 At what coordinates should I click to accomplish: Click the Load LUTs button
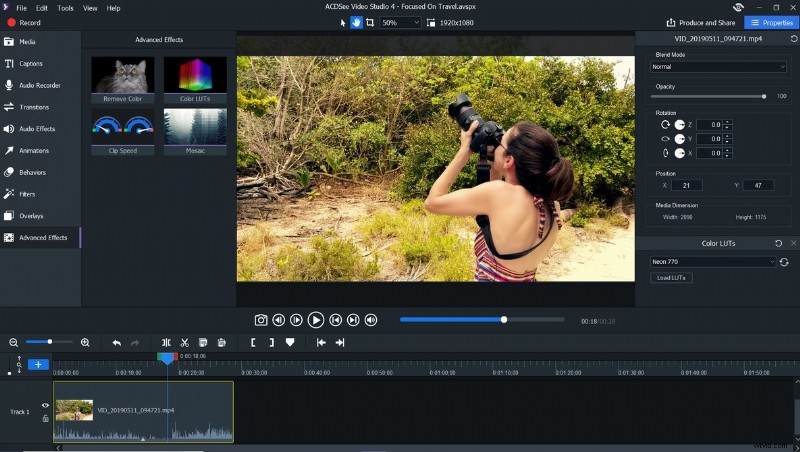(x=671, y=278)
